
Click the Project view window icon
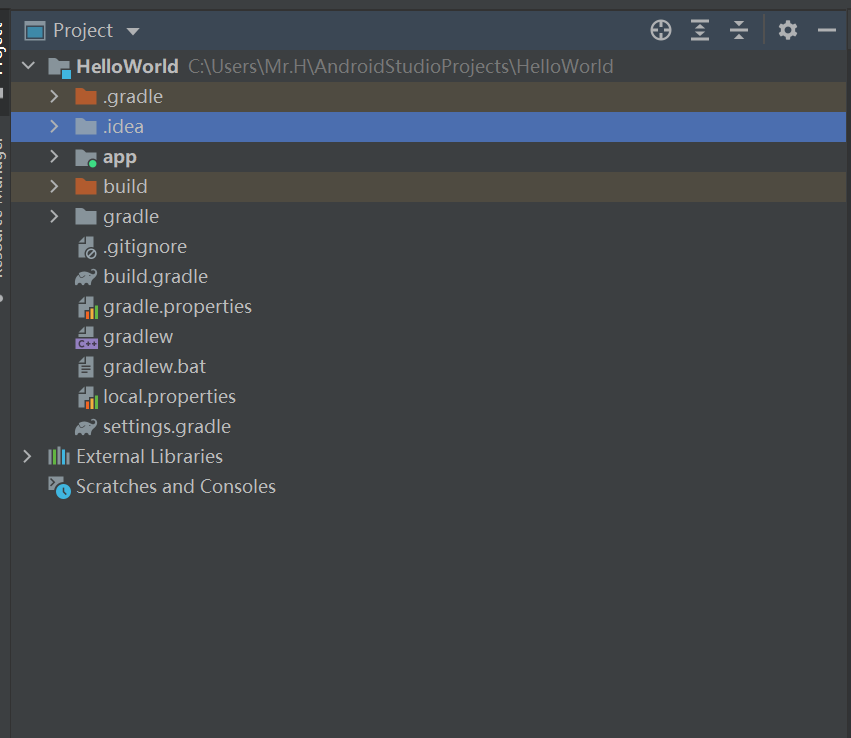[x=35, y=31]
